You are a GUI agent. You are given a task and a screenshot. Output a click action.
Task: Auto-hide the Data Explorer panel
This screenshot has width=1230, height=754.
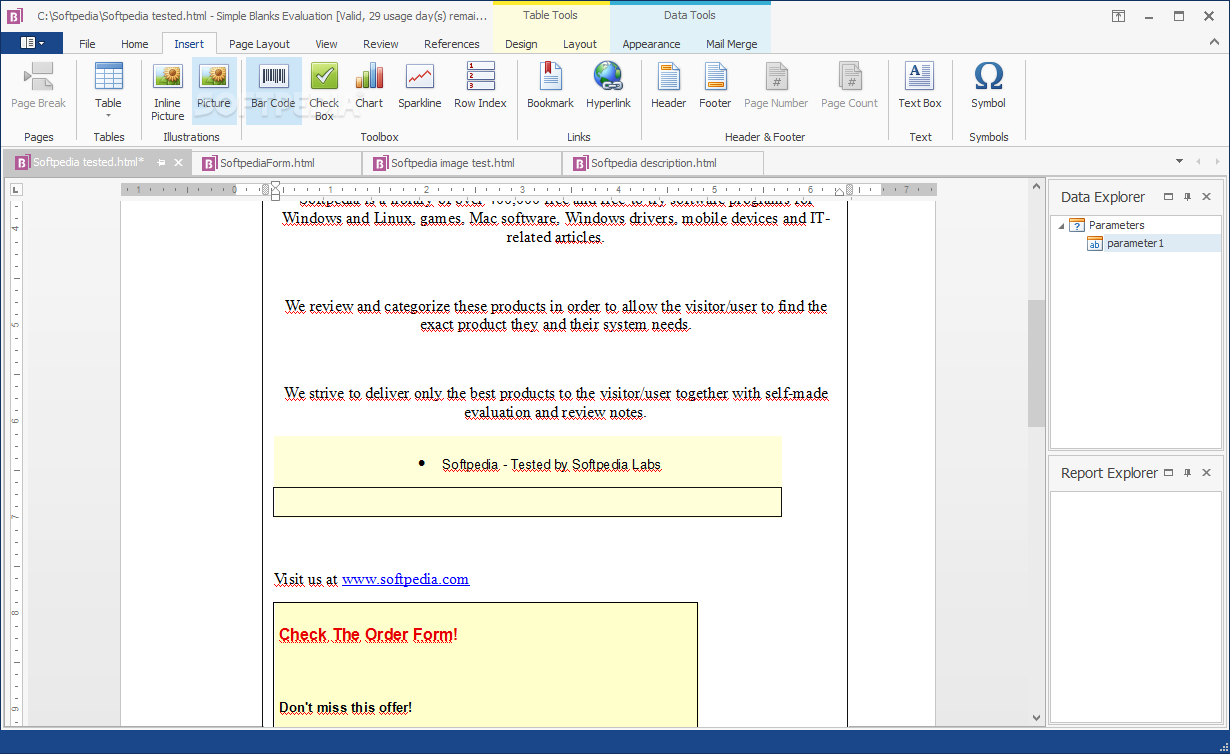pyautogui.click(x=1187, y=197)
